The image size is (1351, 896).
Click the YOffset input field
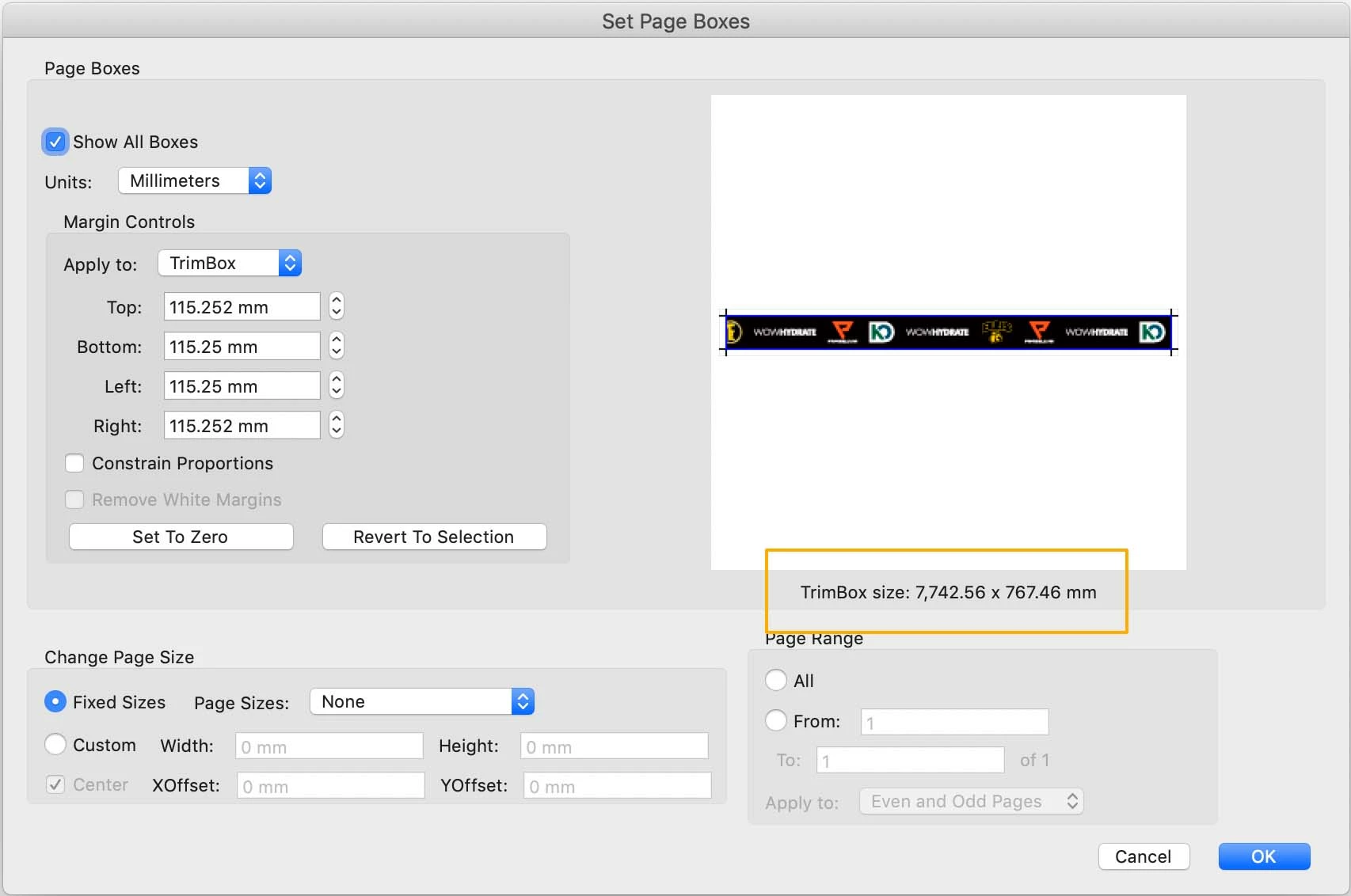point(618,786)
